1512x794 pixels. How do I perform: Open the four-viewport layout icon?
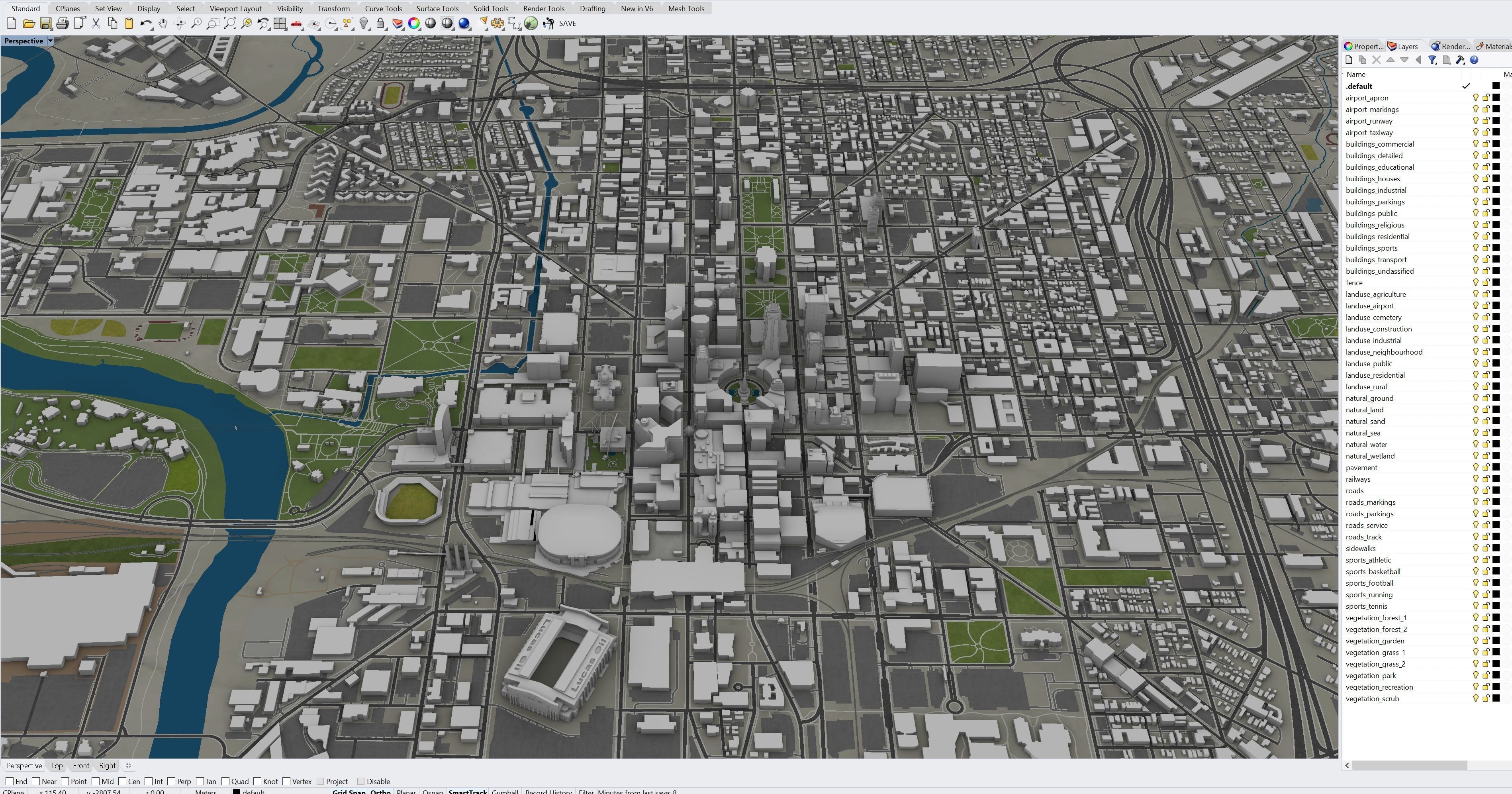pyautogui.click(x=280, y=24)
